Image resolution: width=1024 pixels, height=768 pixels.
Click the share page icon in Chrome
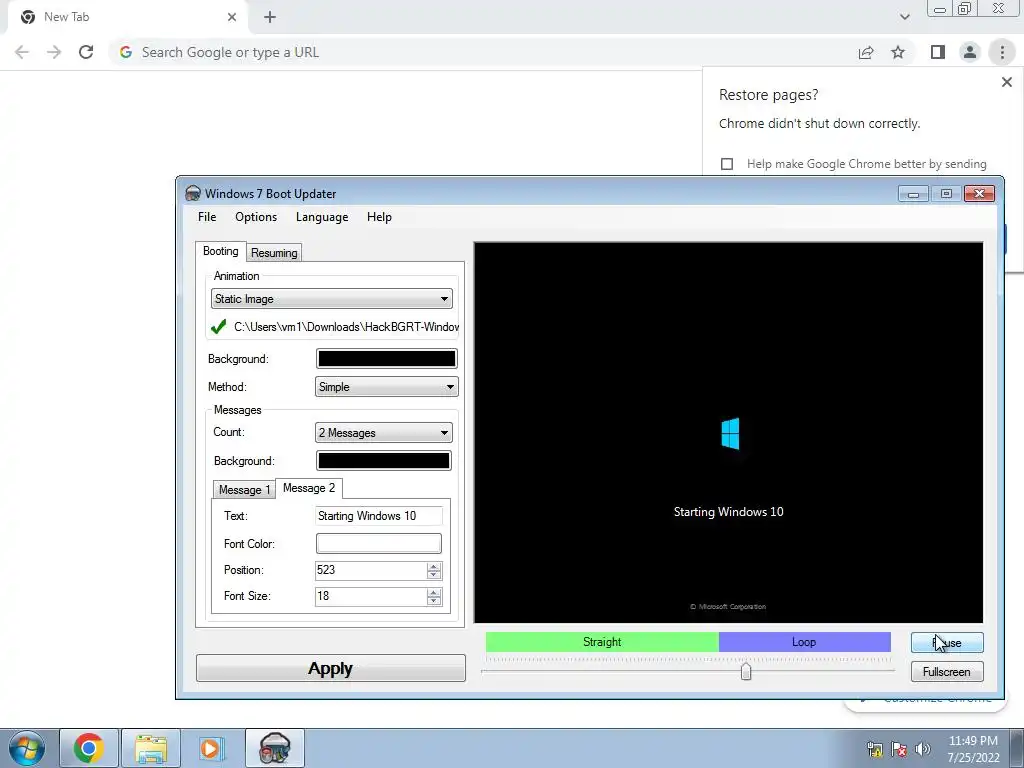point(866,52)
